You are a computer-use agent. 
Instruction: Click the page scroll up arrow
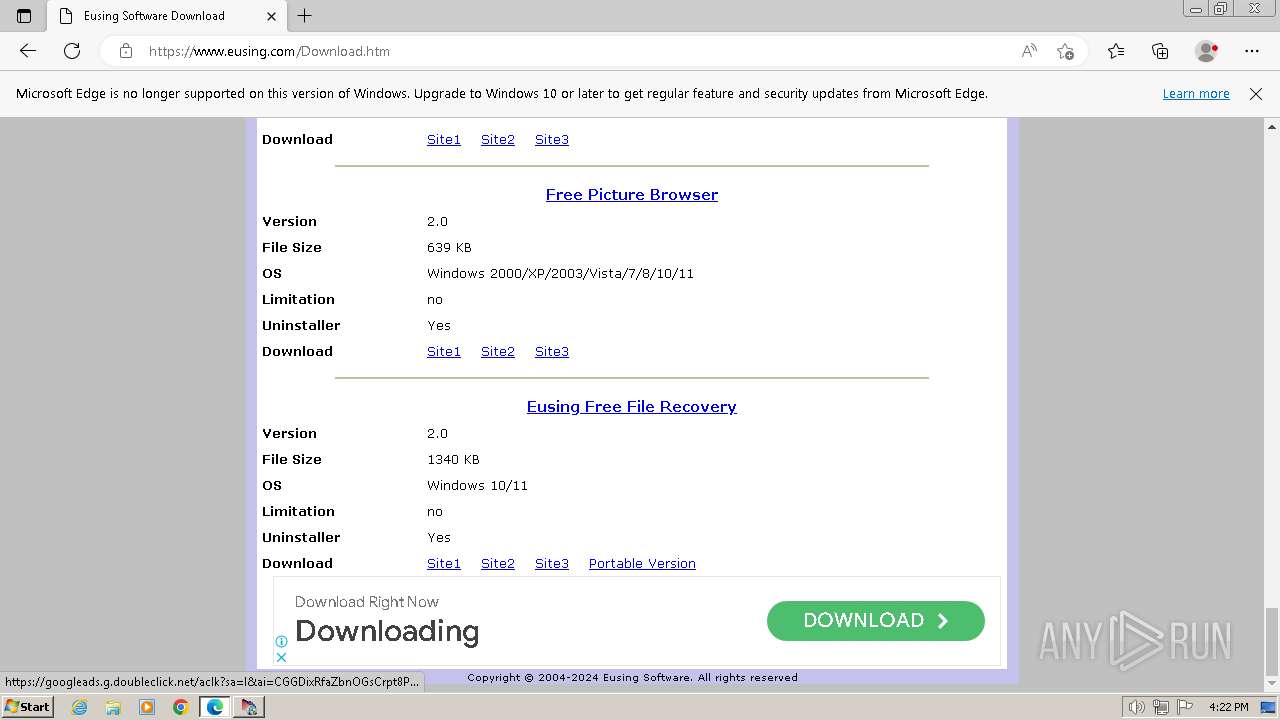(x=1272, y=127)
